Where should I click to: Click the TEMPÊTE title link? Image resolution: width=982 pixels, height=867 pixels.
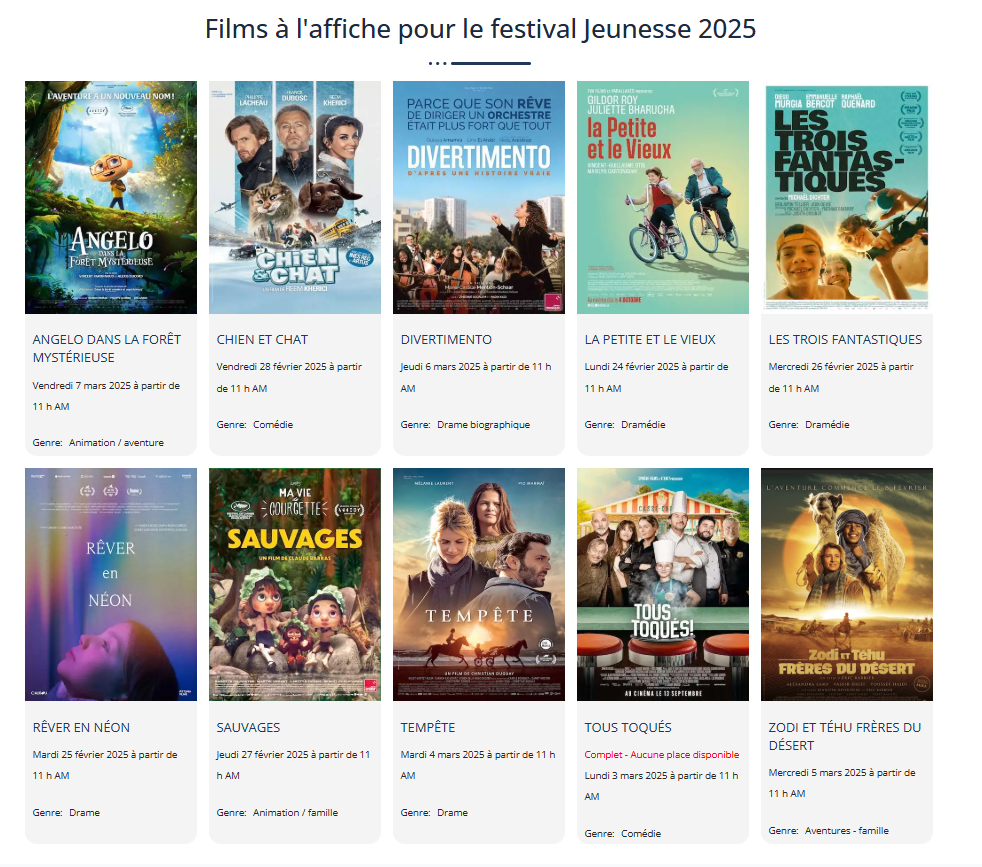[428, 727]
